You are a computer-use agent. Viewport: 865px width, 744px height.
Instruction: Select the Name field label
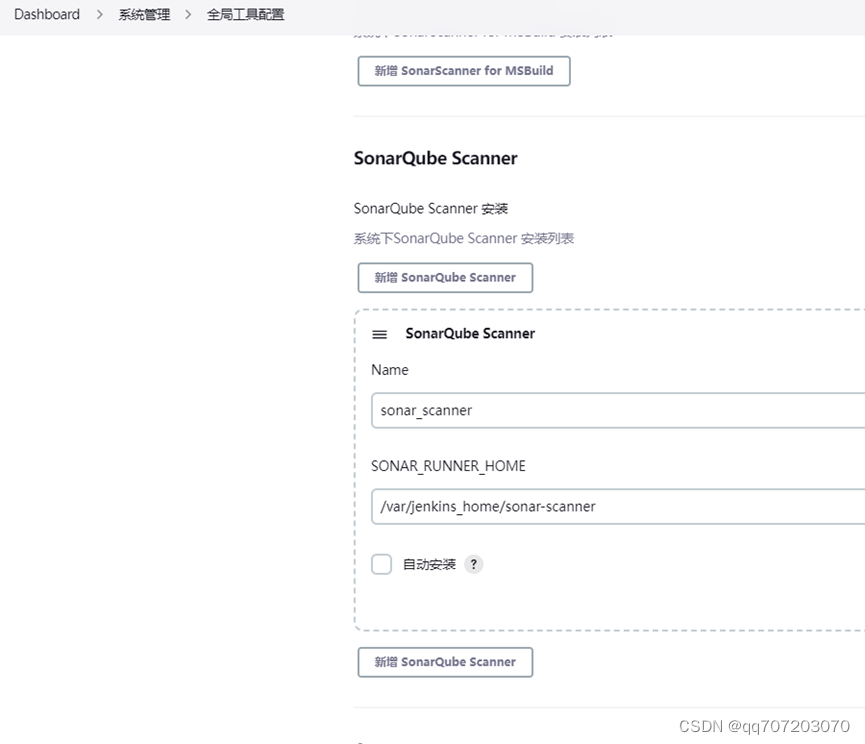pyautogui.click(x=389, y=370)
